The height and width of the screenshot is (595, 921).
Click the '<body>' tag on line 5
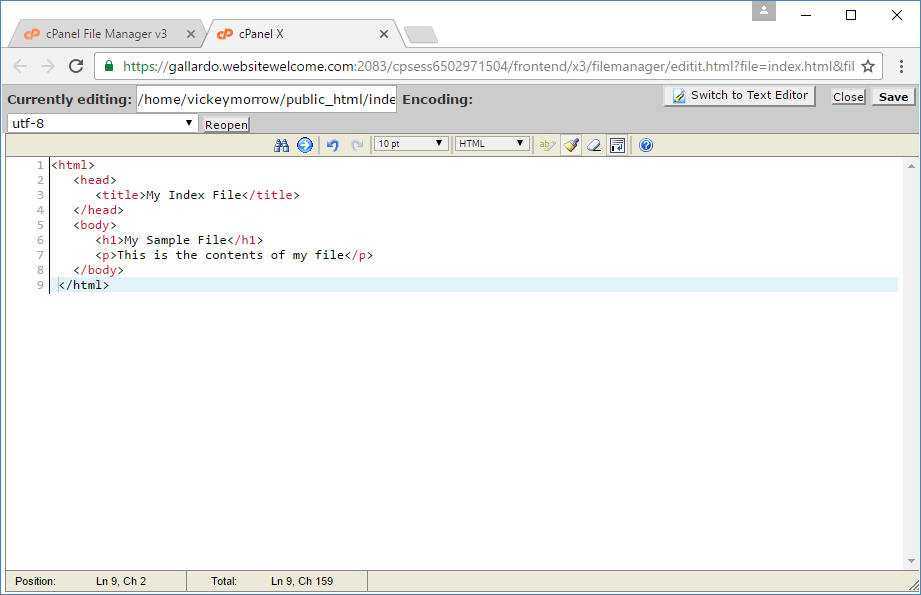95,225
